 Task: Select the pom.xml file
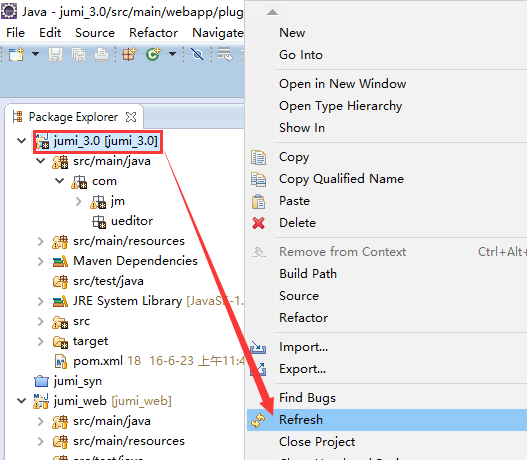pos(98,361)
